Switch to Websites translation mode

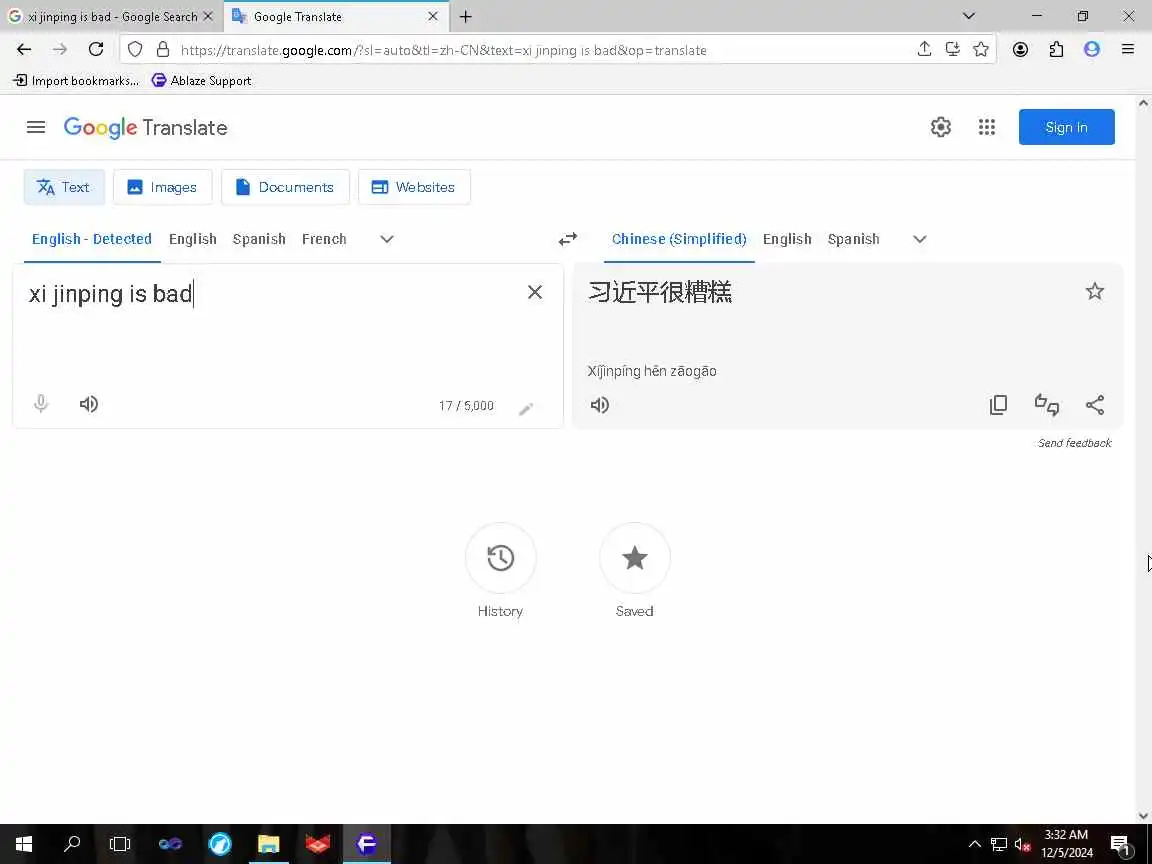[414, 187]
